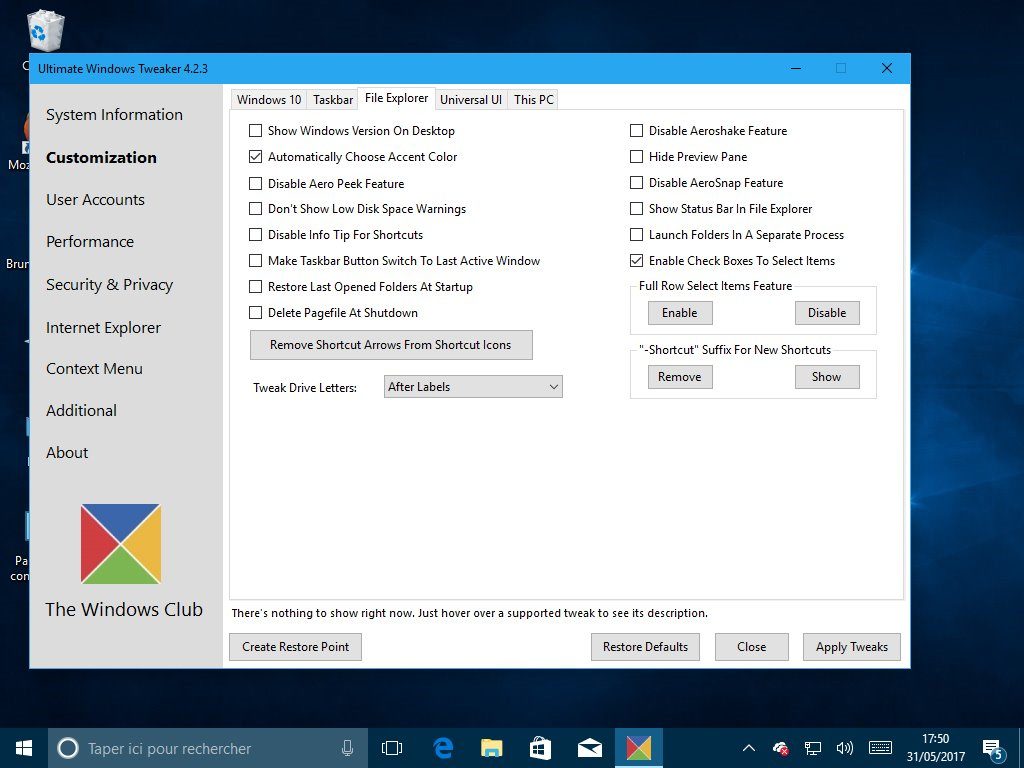Click the OneDrive tray icon
Image resolution: width=1024 pixels, height=768 pixels.
[780, 748]
